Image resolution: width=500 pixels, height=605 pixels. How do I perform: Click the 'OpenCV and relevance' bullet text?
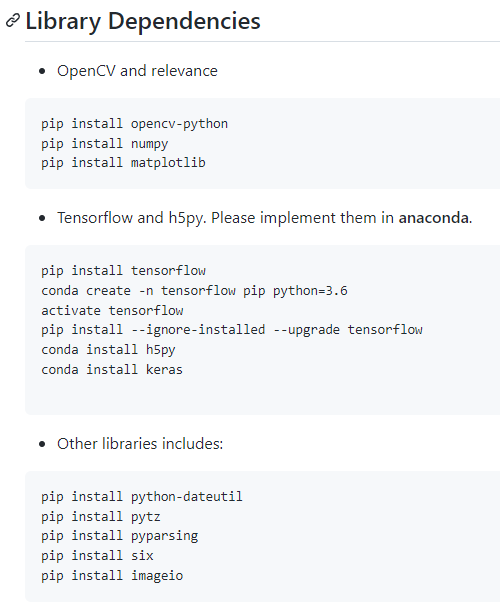[x=137, y=71]
